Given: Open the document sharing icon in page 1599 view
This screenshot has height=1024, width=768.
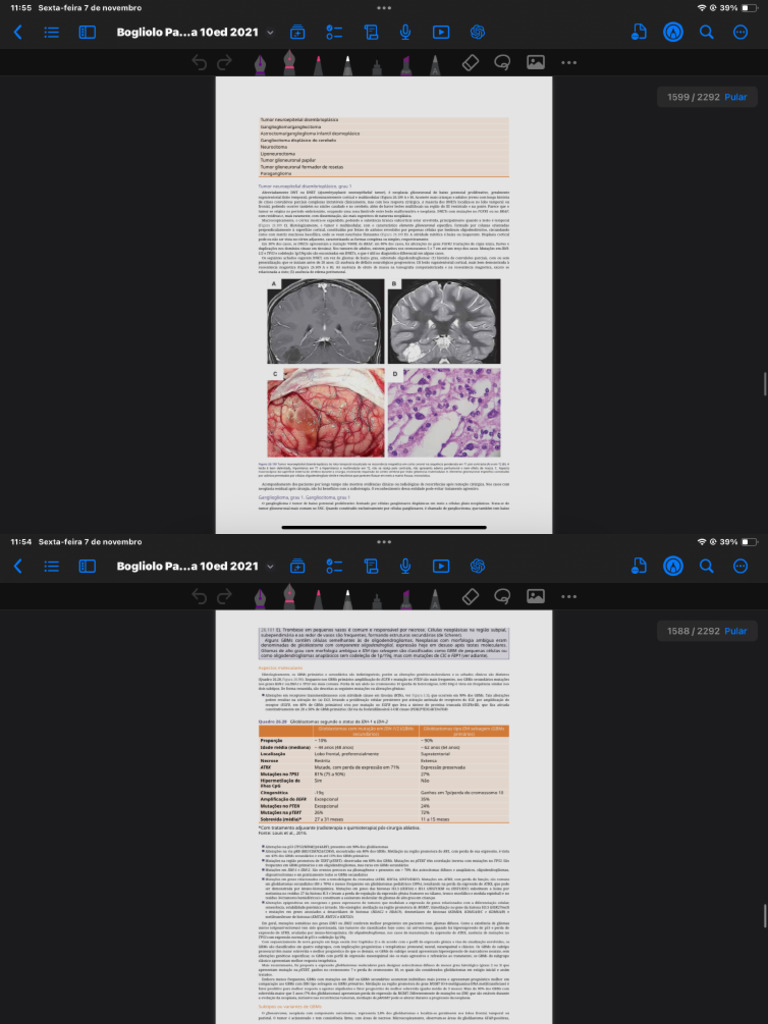Looking at the screenshot, I should (638, 32).
